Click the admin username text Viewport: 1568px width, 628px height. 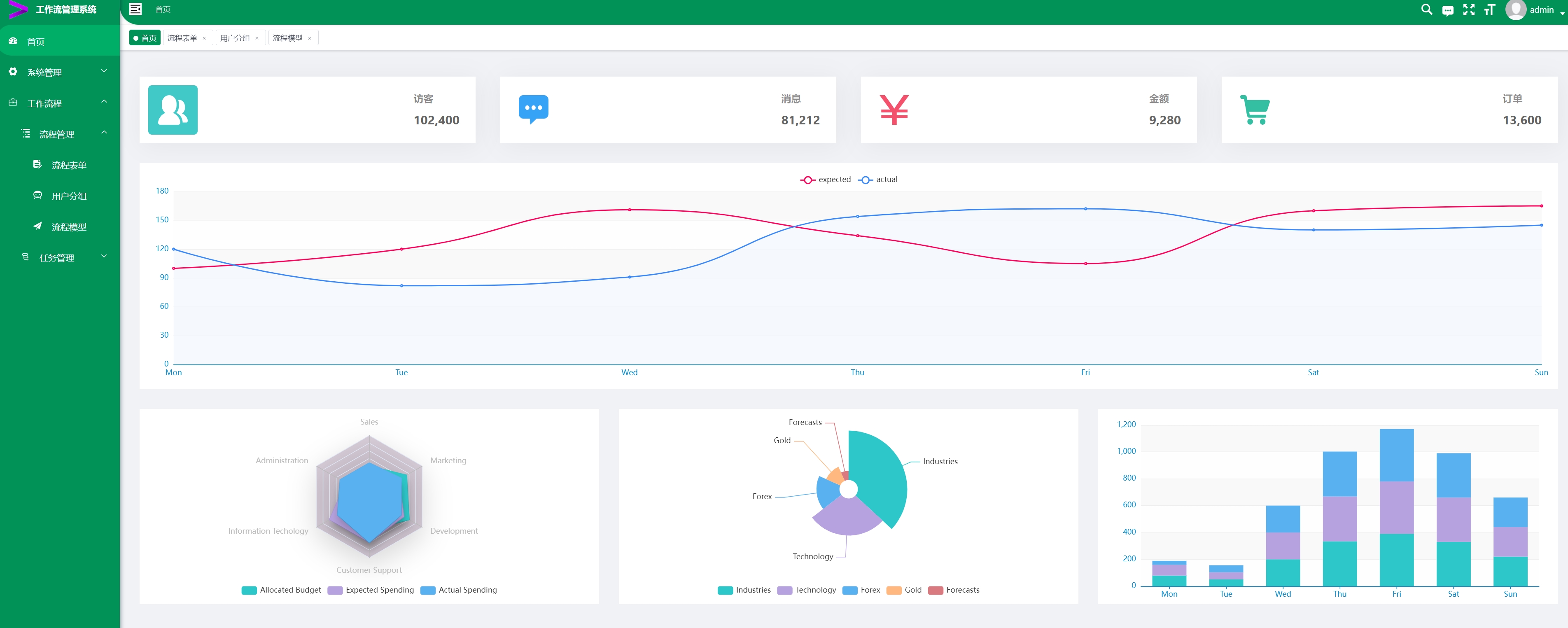[1541, 10]
